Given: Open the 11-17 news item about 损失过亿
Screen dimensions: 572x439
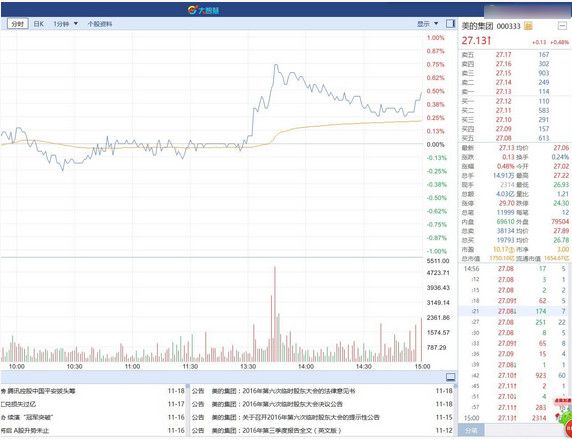Looking at the screenshot, I should coord(18,404).
